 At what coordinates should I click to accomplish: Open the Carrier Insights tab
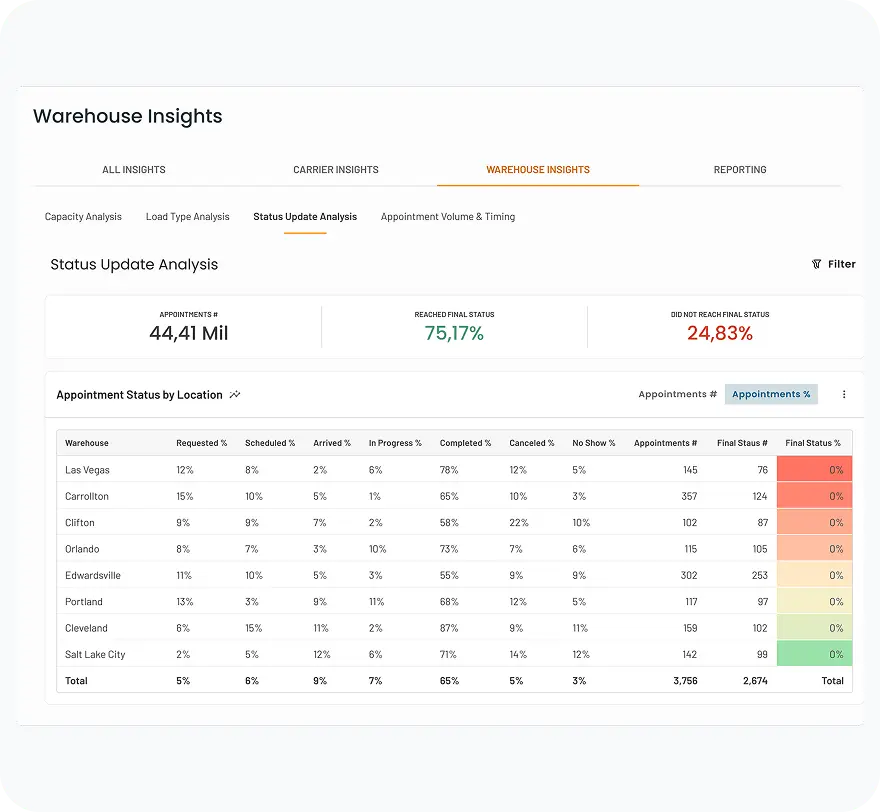[336, 170]
